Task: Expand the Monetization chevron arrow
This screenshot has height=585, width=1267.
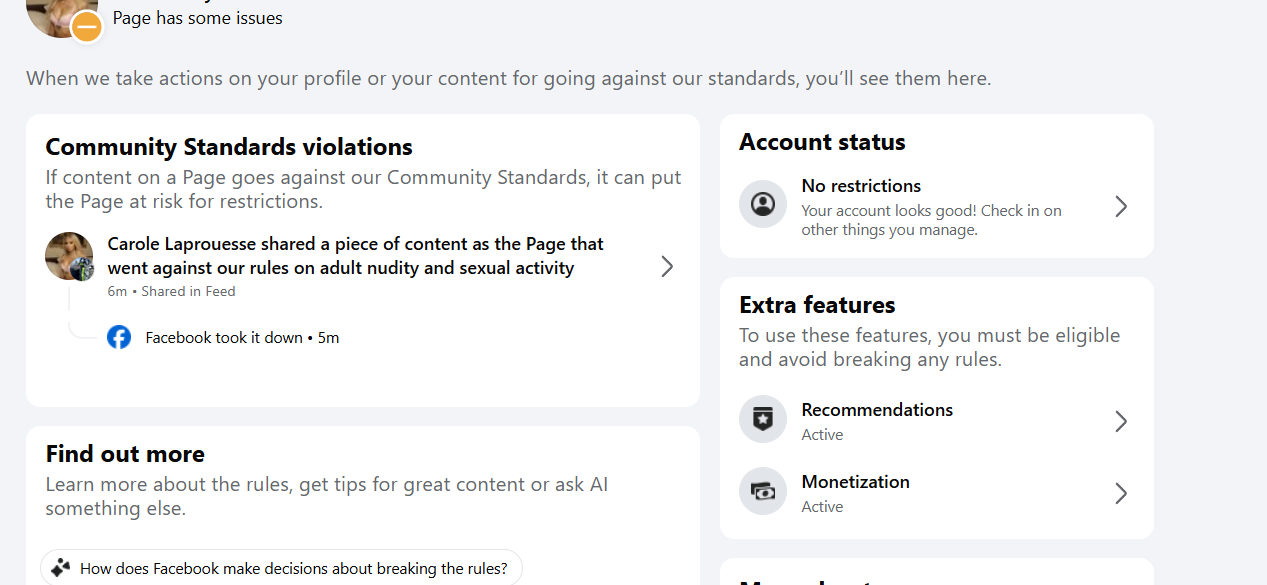Action: pos(1121,493)
